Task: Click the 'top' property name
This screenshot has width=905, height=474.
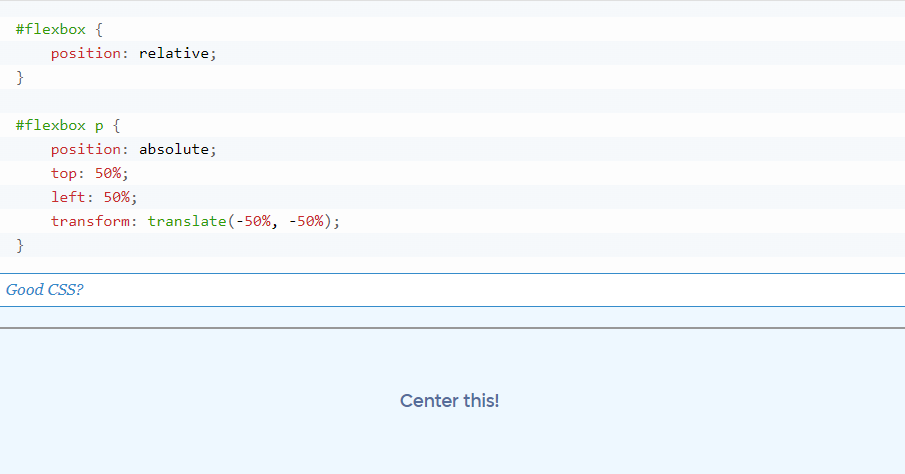Action: [63, 173]
